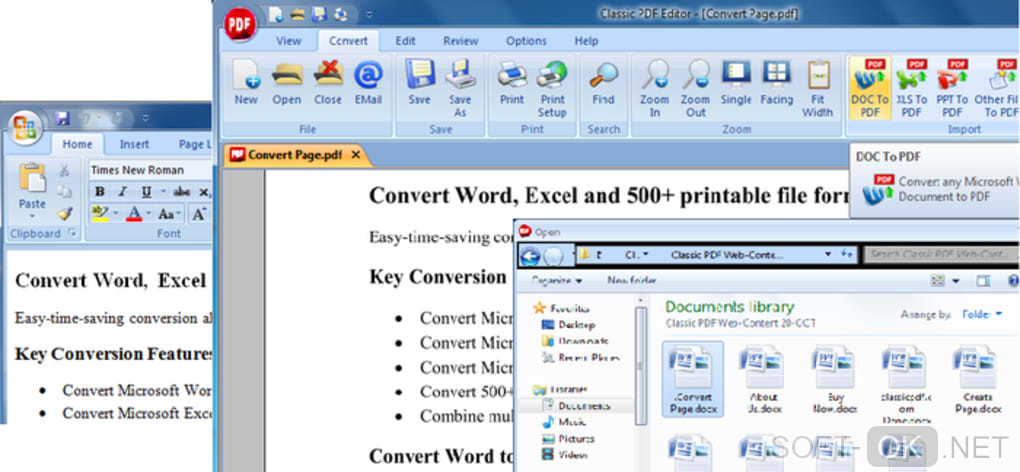
Task: Click the red font color button
Action: click(134, 213)
